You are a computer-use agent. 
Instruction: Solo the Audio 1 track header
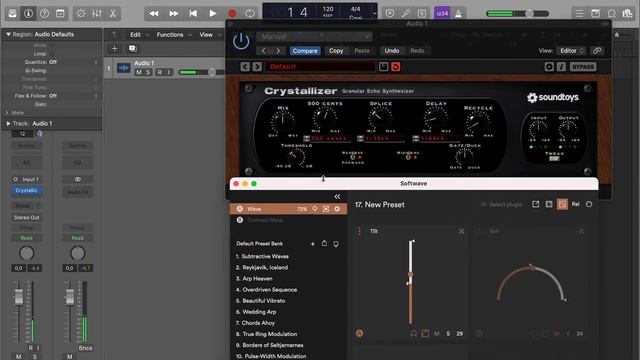pyautogui.click(x=148, y=72)
